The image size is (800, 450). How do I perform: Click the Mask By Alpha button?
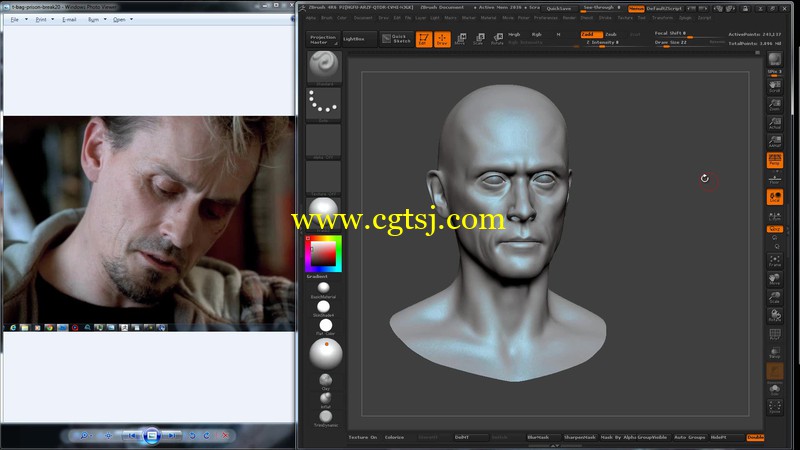point(618,437)
